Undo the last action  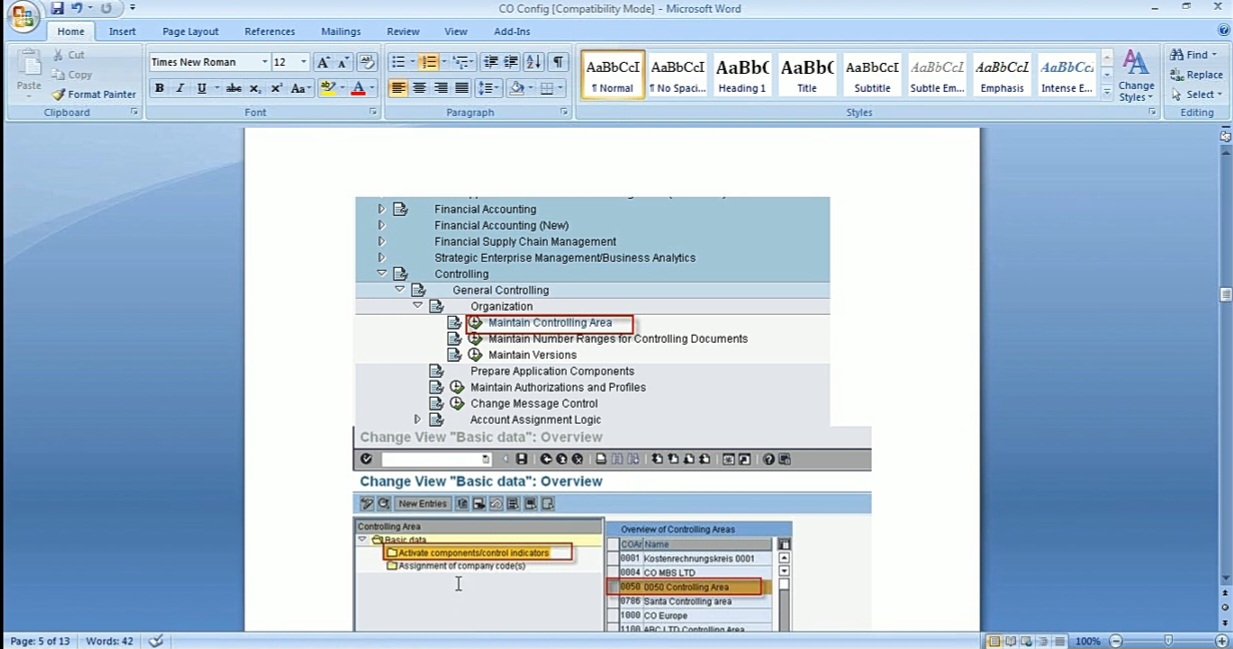76,8
